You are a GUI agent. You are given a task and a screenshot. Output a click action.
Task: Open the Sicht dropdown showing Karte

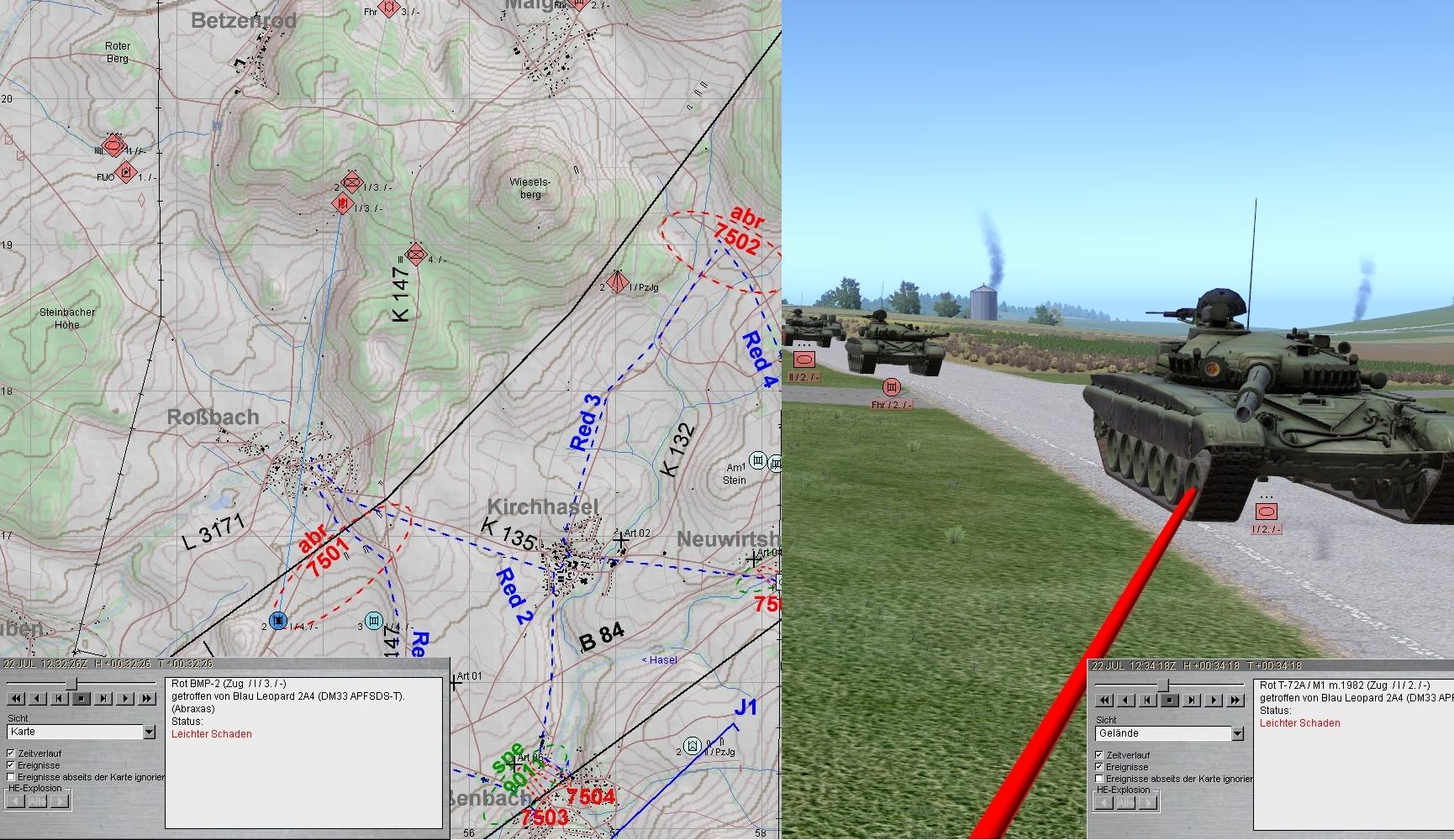tap(149, 732)
